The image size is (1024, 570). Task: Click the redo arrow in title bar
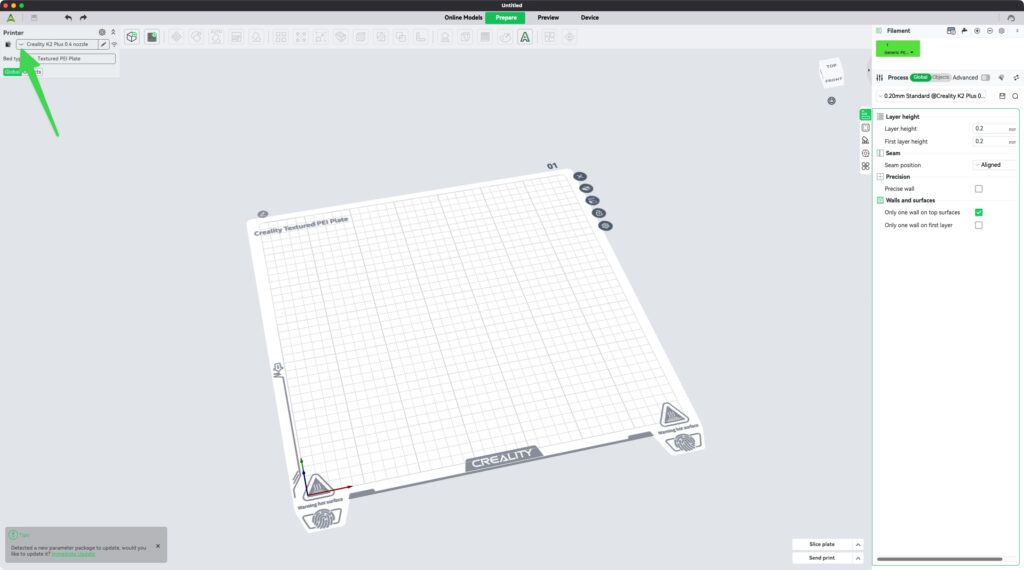(83, 18)
